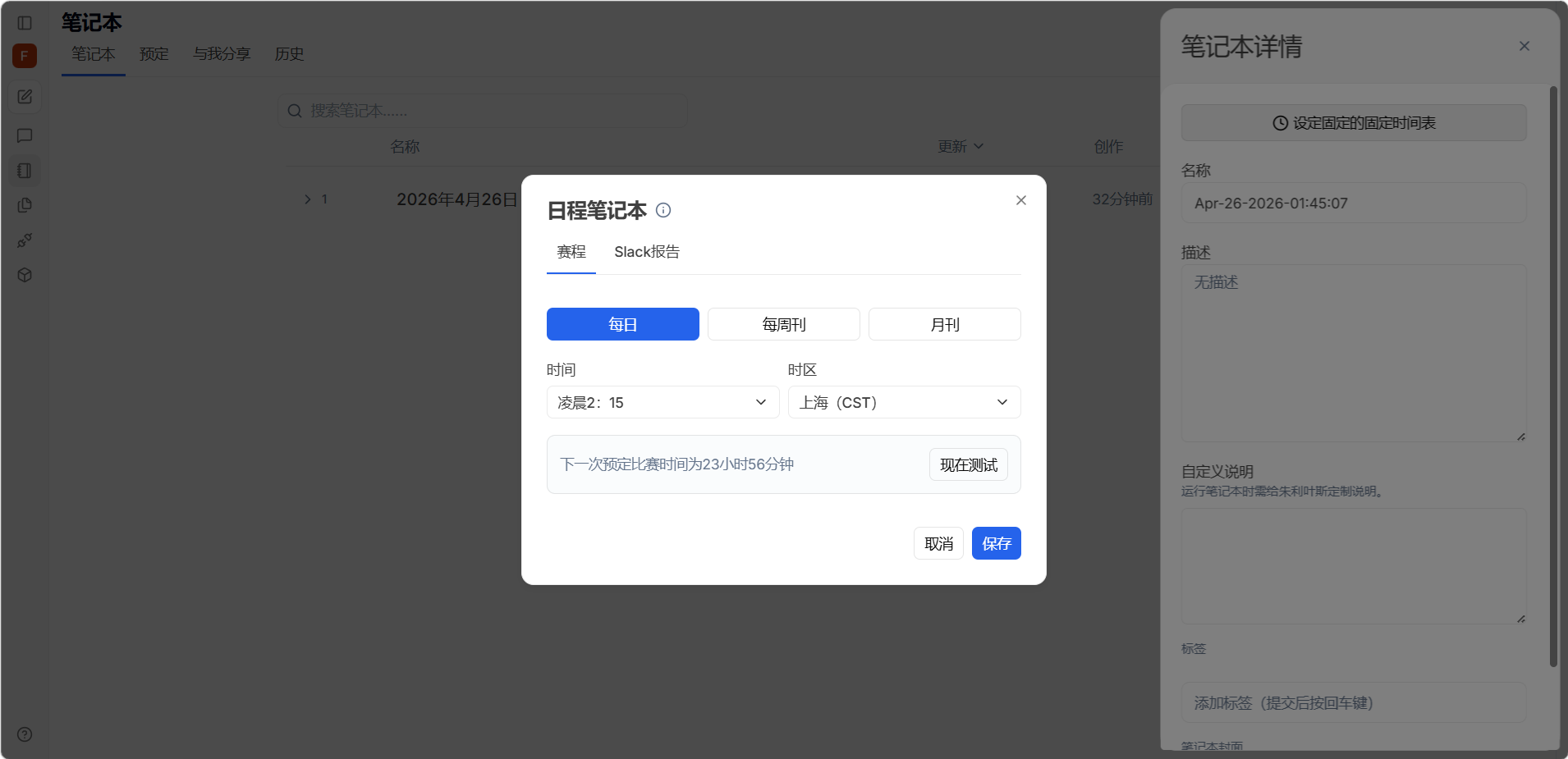Click the 下一次预定比赛时间为23小时56分钟 text
The image size is (1568, 759).
pos(676,464)
